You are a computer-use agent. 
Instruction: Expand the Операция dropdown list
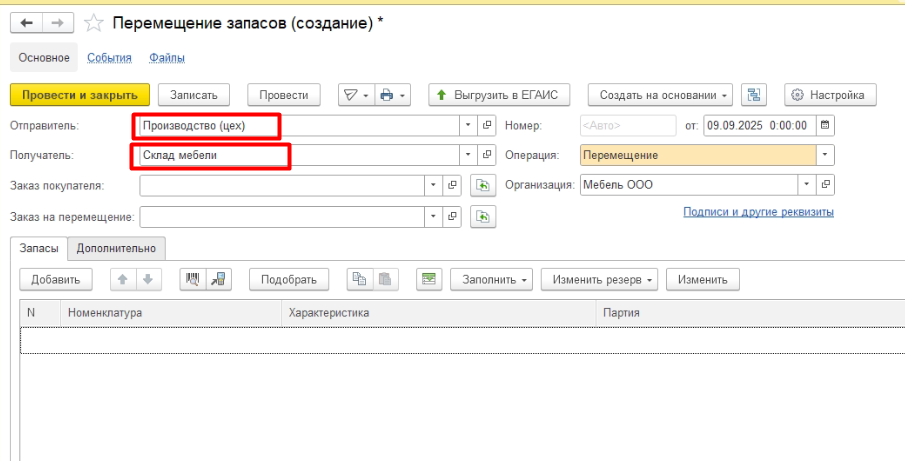pos(825,155)
